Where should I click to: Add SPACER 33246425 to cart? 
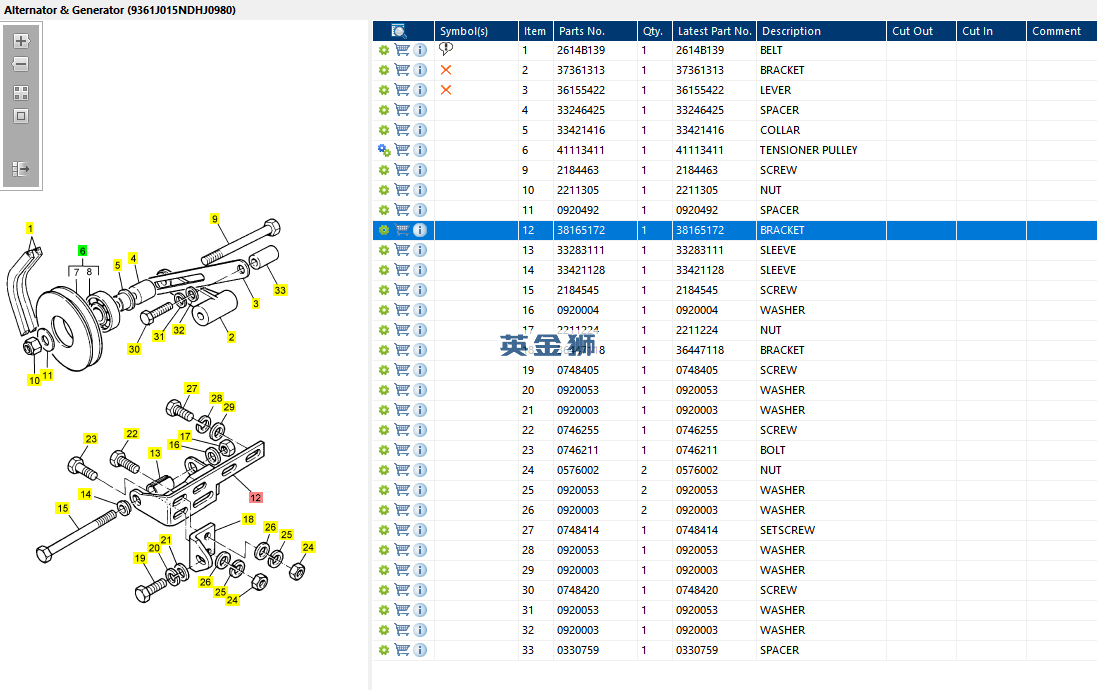coord(402,110)
